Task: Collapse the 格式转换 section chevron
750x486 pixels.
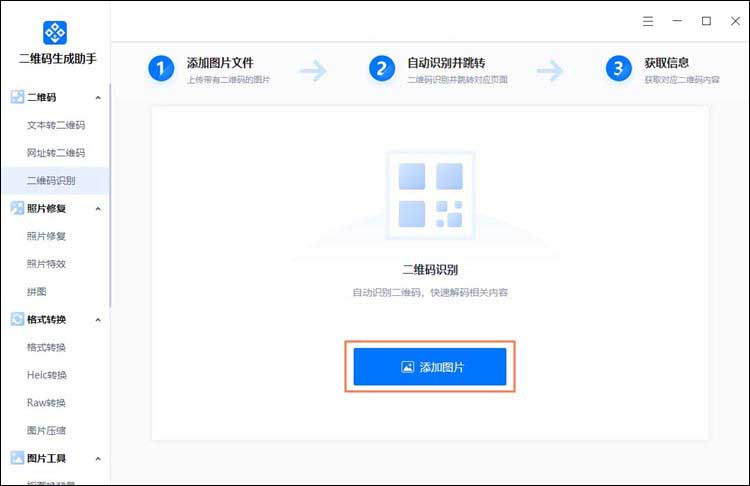Action: click(x=98, y=320)
